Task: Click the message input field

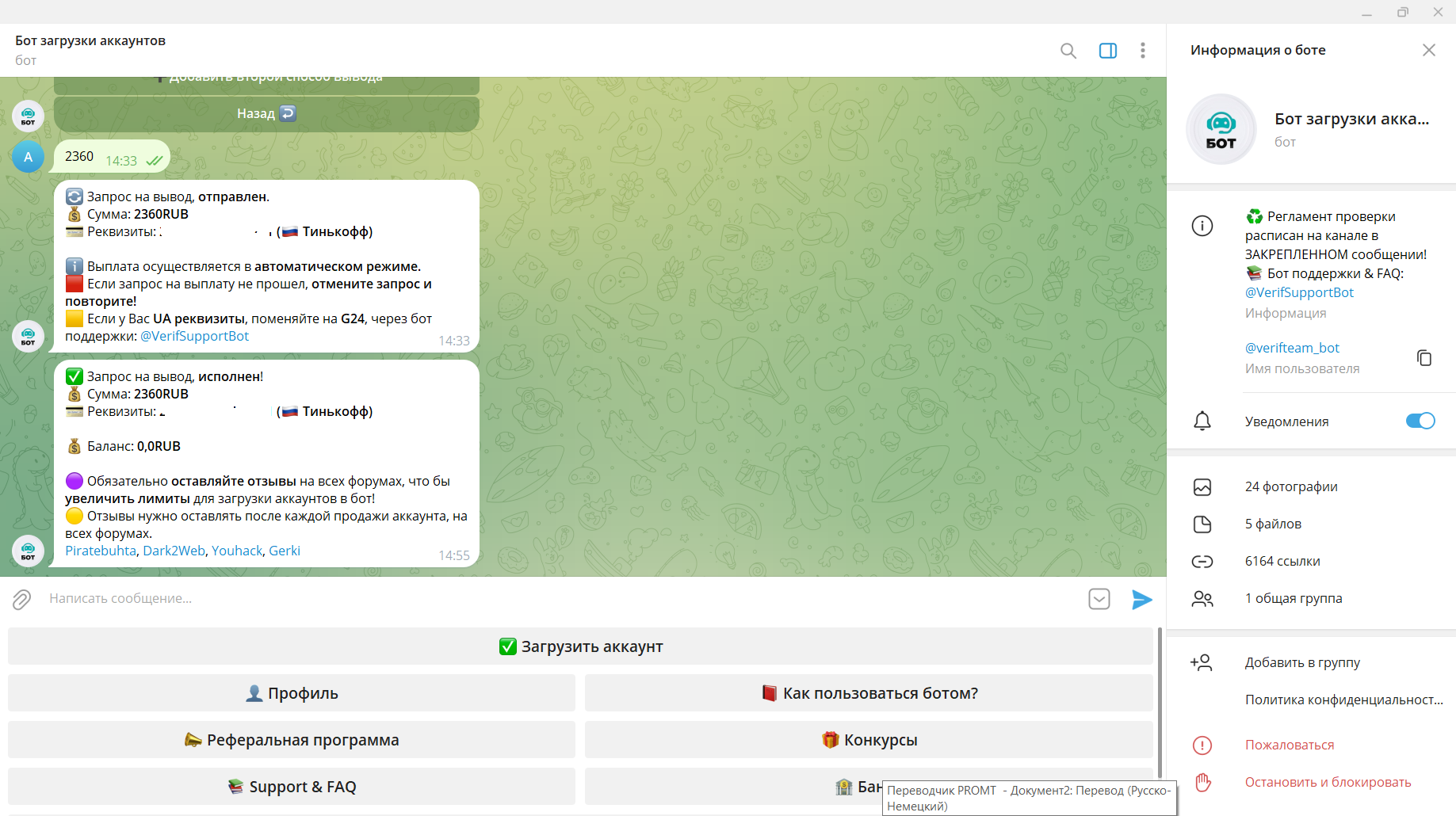Action: 555,599
